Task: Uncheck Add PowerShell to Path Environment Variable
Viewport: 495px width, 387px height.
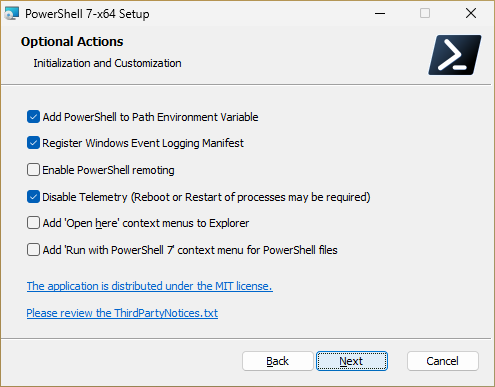Action: 33,117
